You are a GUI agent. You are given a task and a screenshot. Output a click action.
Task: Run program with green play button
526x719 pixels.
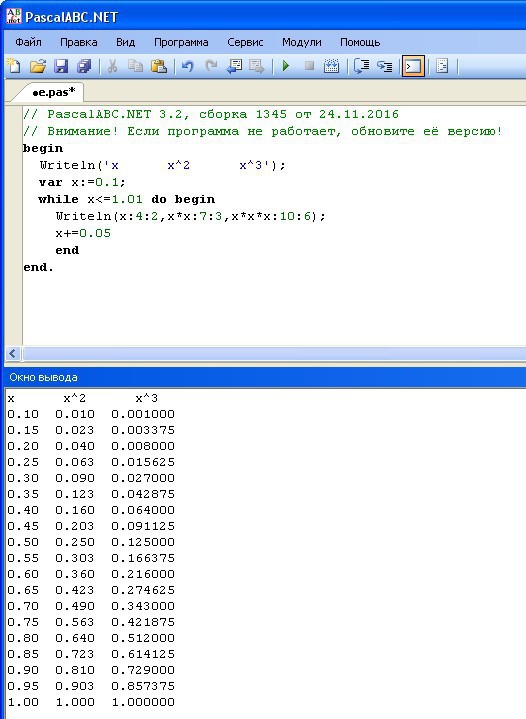click(286, 66)
